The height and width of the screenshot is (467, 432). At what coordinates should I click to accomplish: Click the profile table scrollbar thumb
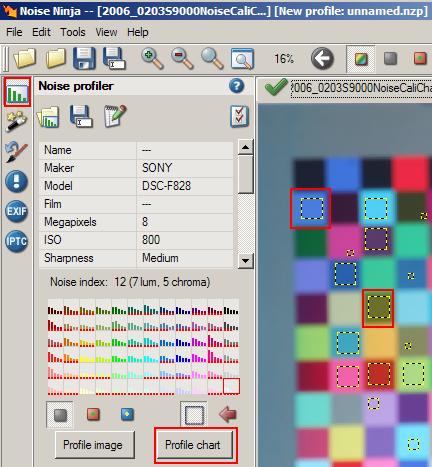(x=246, y=175)
